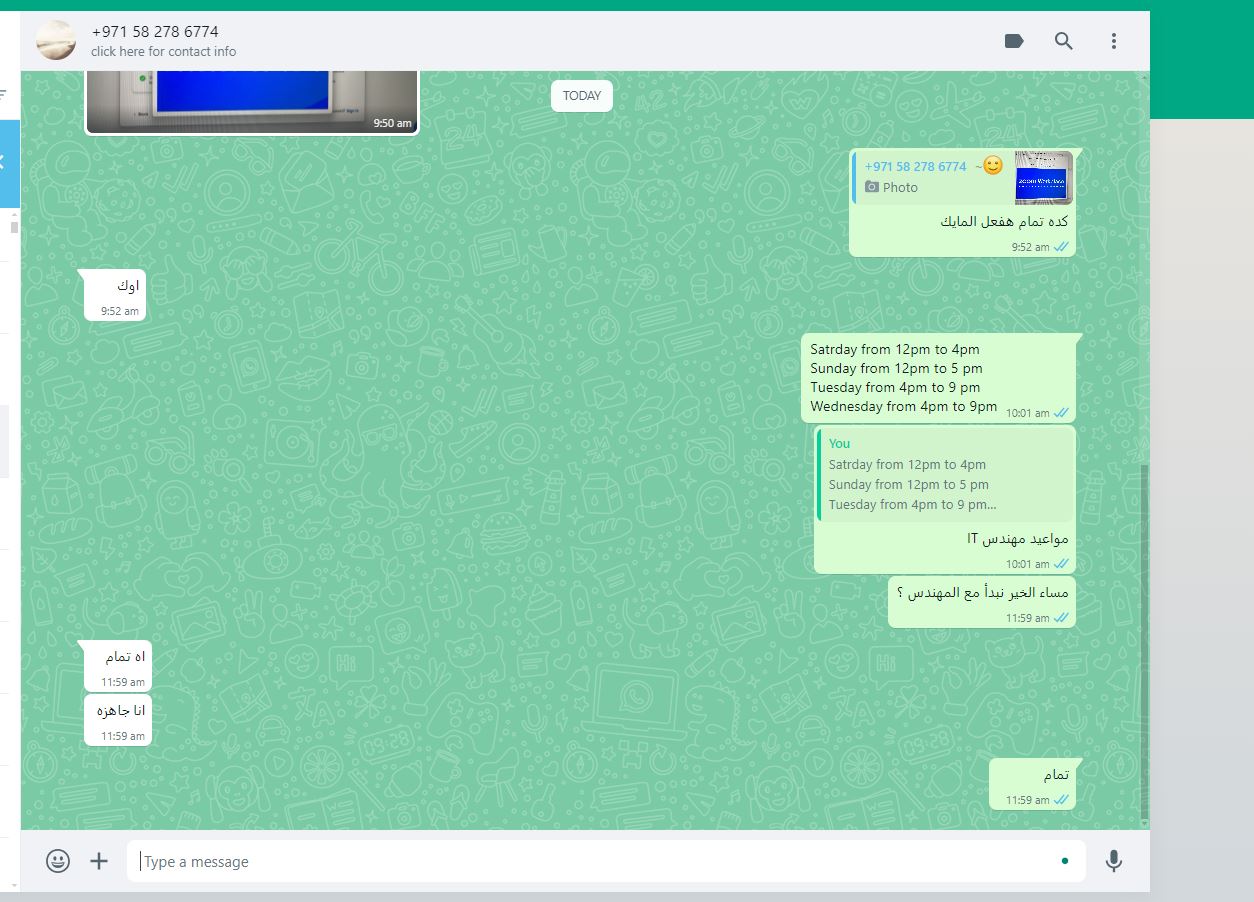Click the quoted photo thumbnail in reply
This screenshot has width=1254, height=902.
1043,178
